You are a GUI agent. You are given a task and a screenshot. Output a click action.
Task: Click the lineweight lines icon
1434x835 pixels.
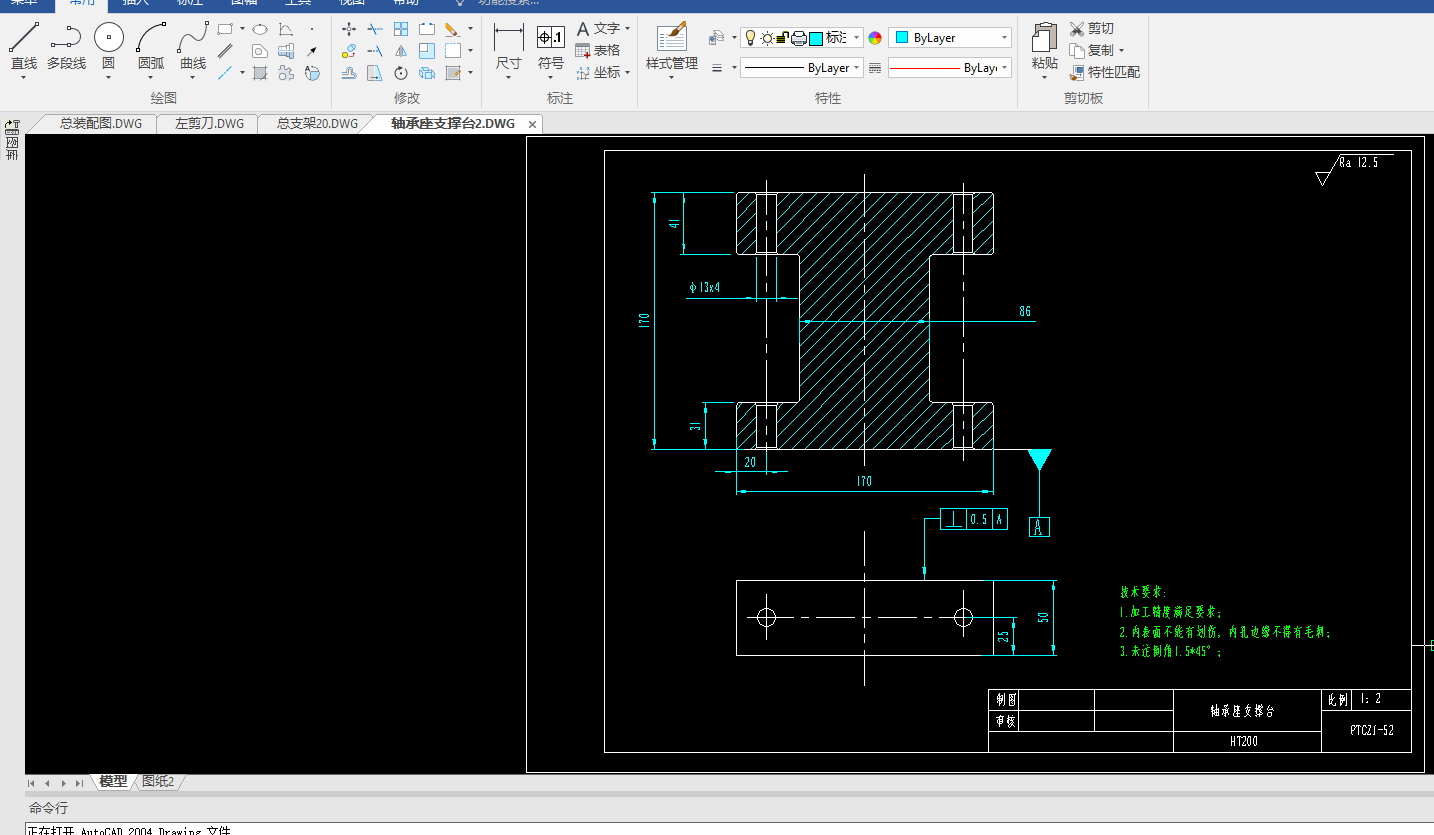pyautogui.click(x=717, y=68)
